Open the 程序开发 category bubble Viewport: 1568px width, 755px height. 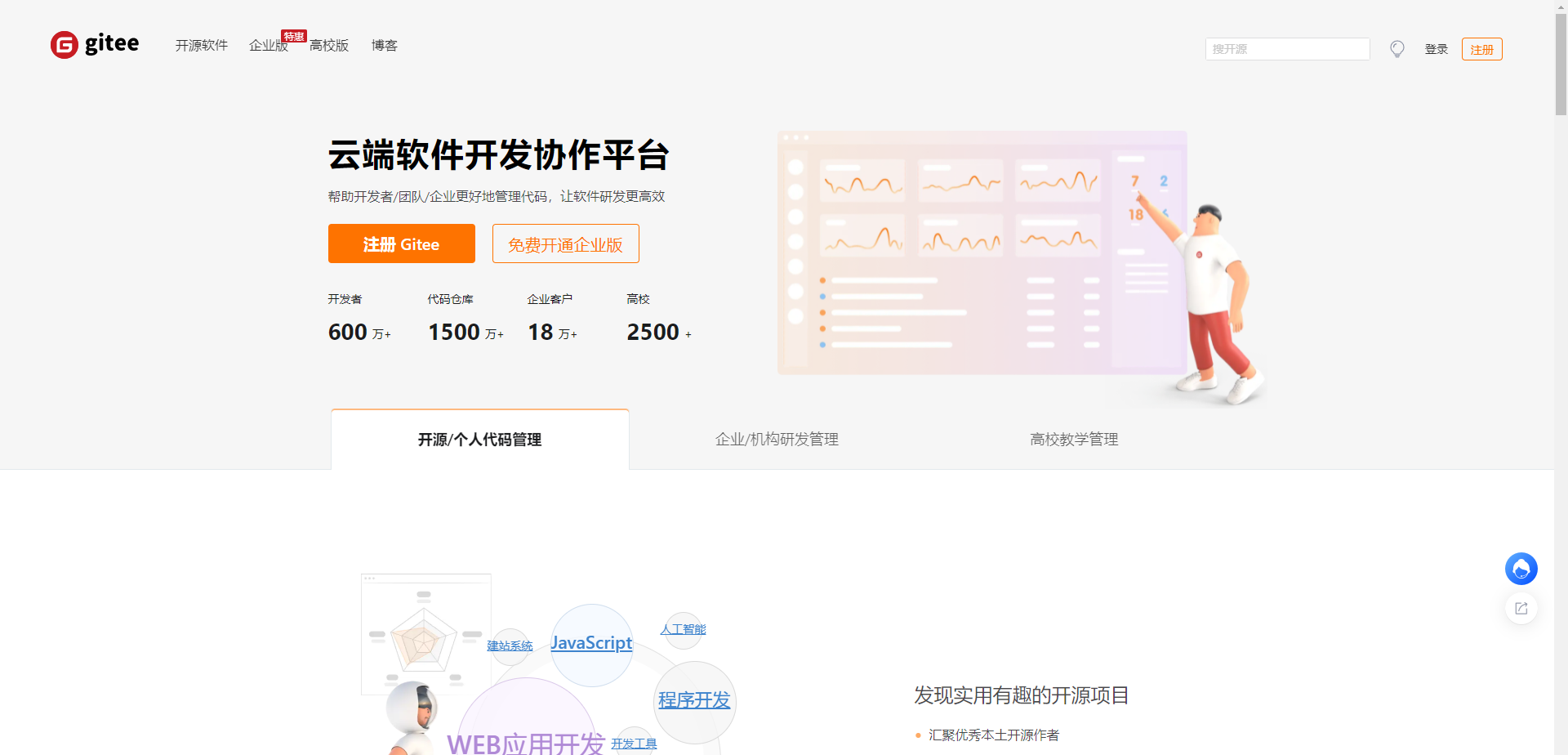694,701
